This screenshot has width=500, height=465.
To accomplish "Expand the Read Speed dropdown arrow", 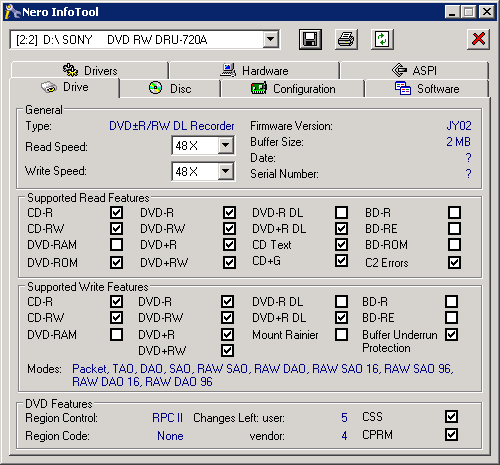I will tap(226, 145).
